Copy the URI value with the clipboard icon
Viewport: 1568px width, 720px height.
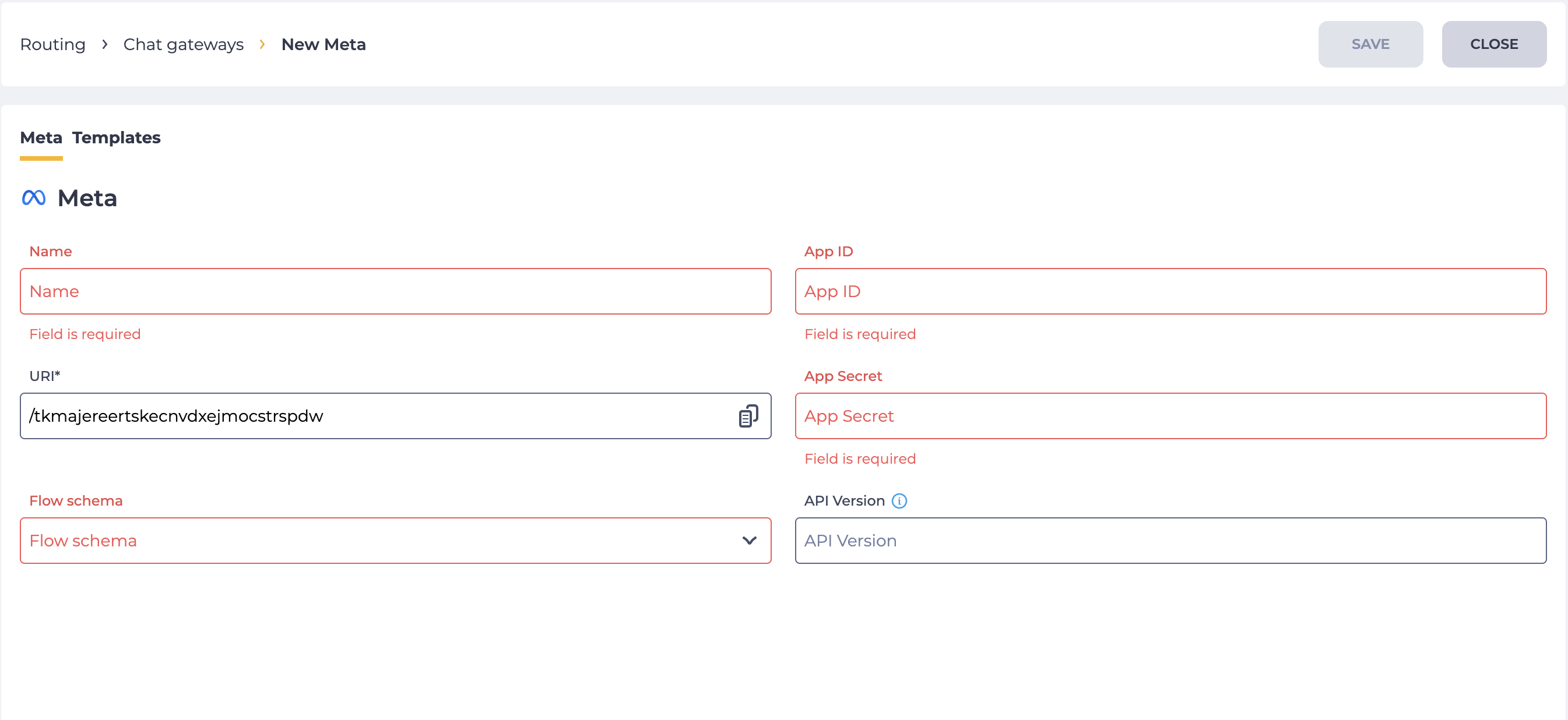[748, 416]
